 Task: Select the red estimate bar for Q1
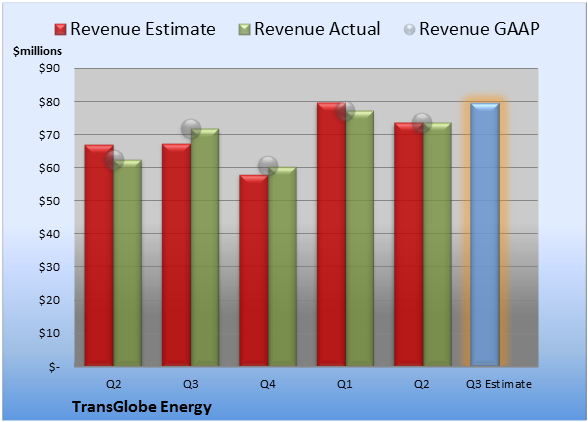click(x=331, y=234)
